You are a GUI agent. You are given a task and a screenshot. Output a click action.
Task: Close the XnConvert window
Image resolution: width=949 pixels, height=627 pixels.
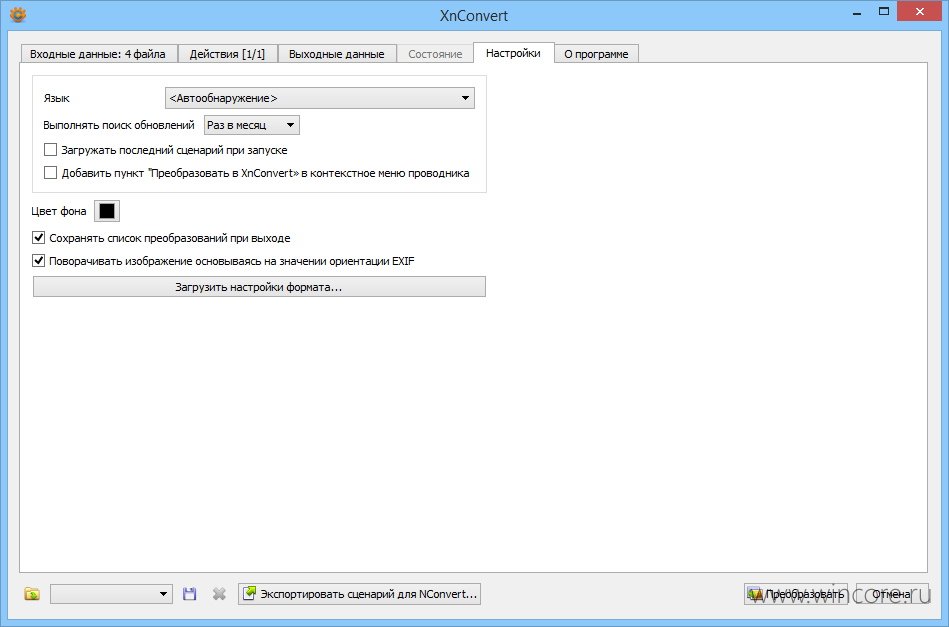920,11
